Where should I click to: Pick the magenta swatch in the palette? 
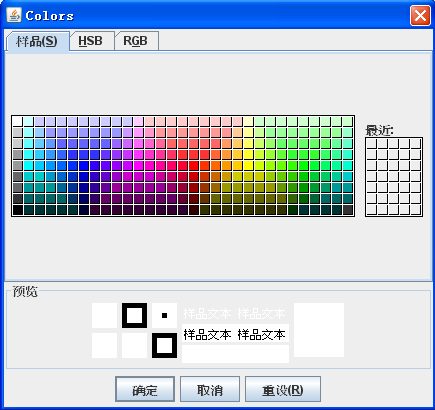[x=139, y=166]
